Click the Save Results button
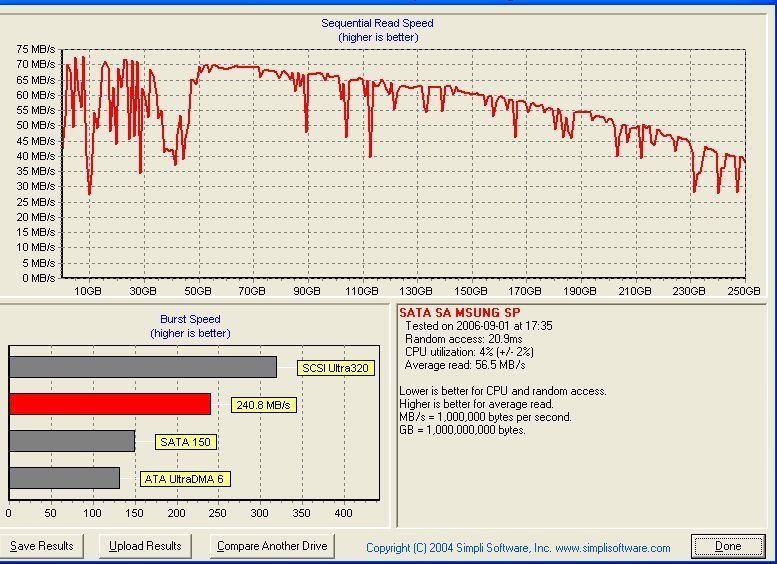Image resolution: width=777 pixels, height=564 pixels. (x=42, y=546)
